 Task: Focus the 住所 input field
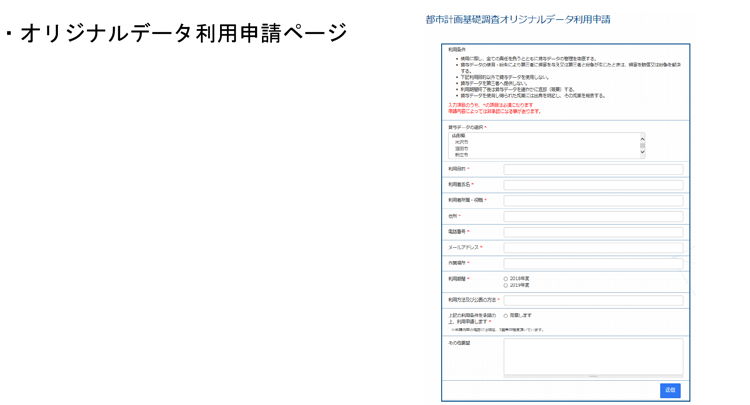593,217
